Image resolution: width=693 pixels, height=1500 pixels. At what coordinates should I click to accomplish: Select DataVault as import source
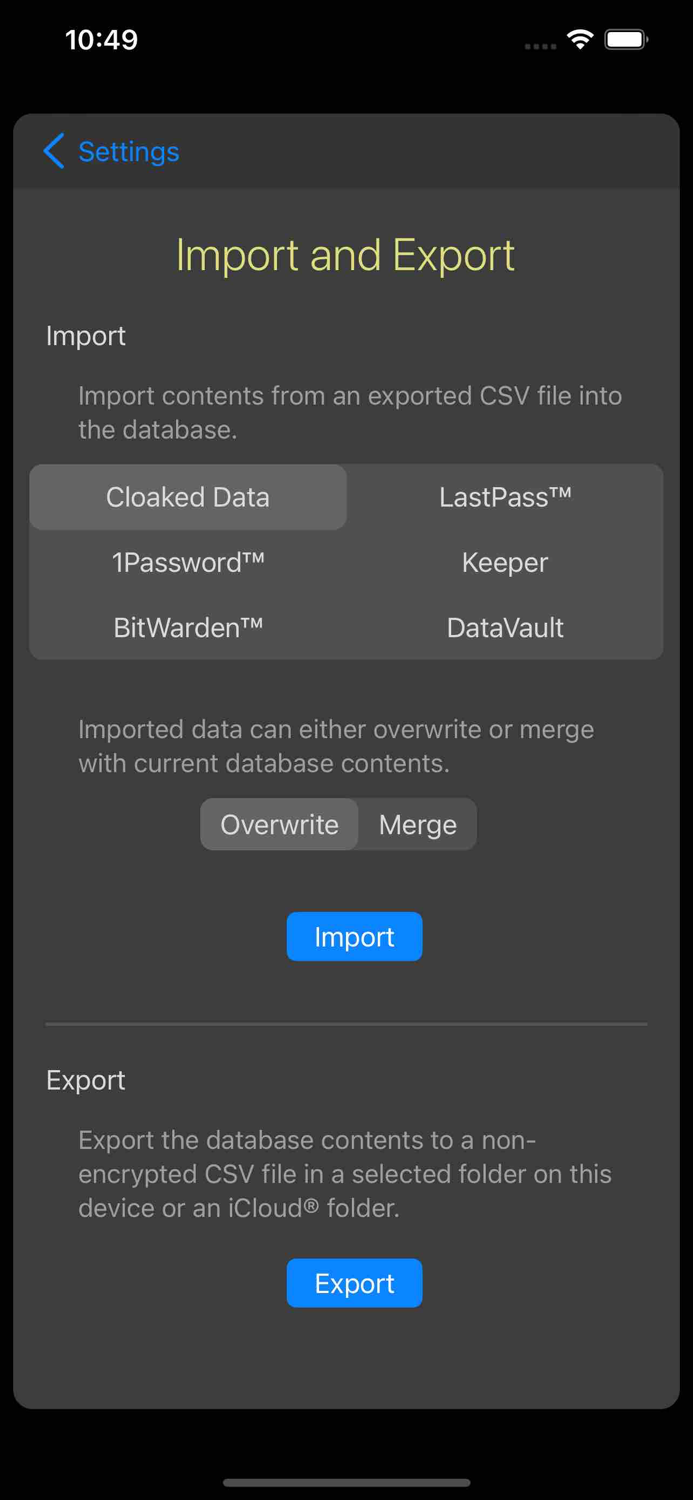point(504,627)
